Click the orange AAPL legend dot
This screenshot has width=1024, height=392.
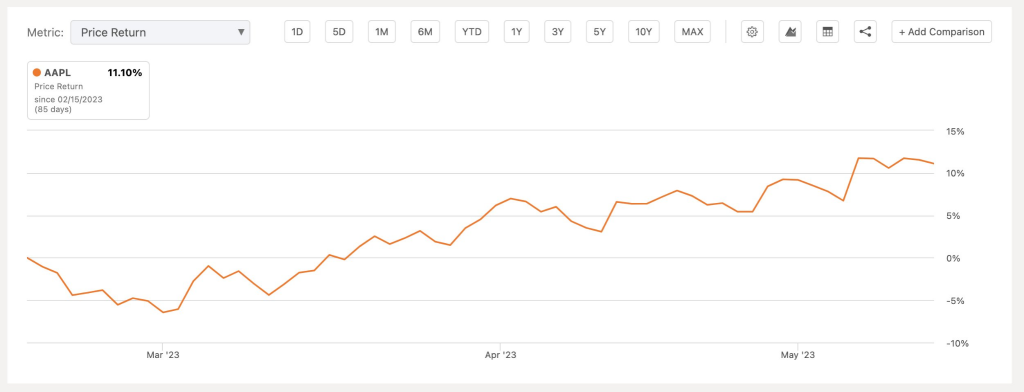click(37, 73)
